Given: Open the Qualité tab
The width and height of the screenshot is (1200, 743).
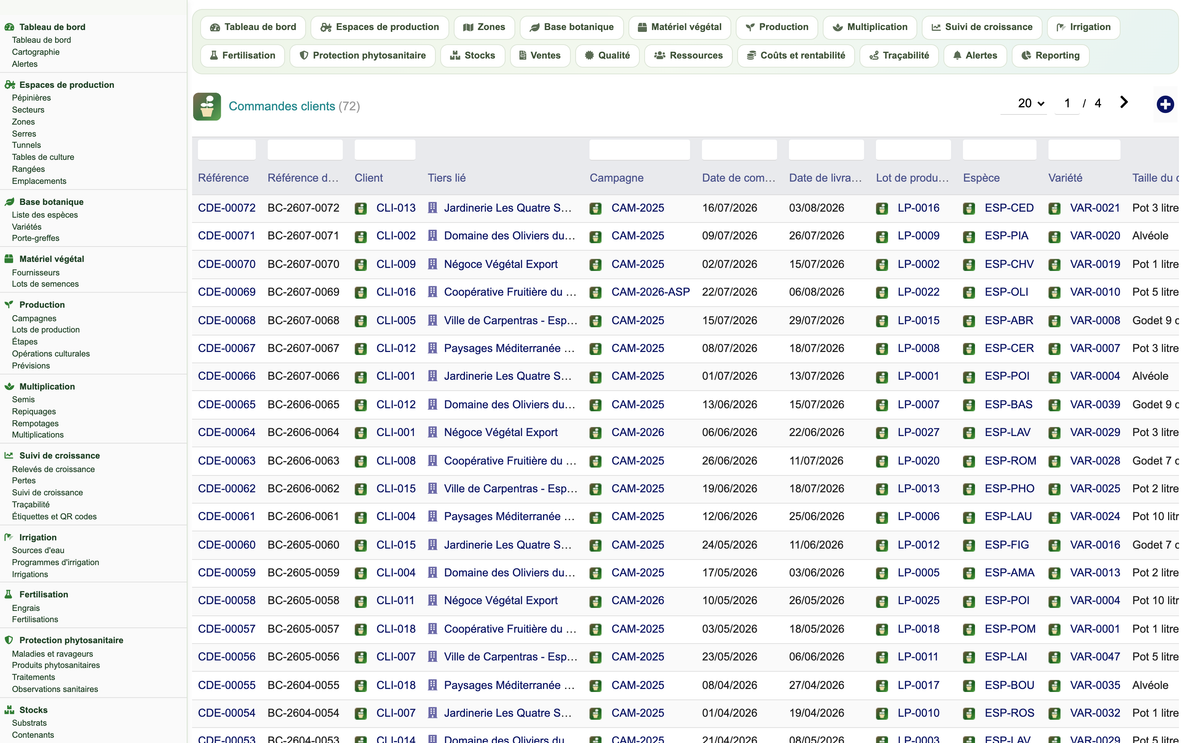Looking at the screenshot, I should (x=607, y=55).
